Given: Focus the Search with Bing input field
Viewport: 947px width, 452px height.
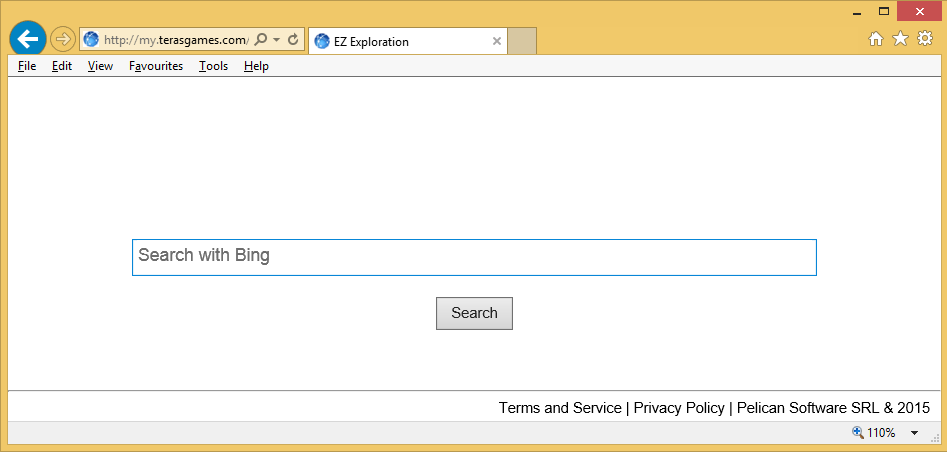Looking at the screenshot, I should 474,257.
